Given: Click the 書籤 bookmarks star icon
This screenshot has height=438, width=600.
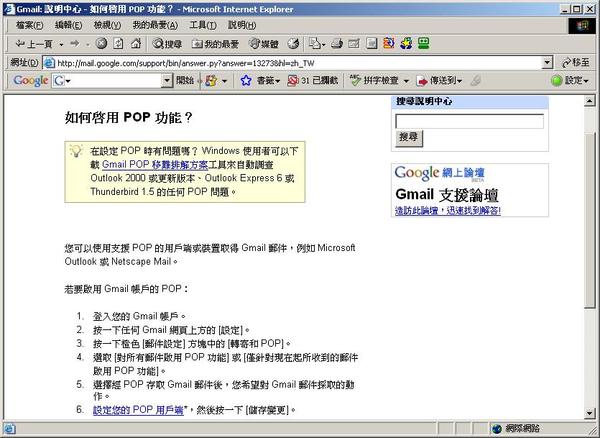Looking at the screenshot, I should click(246, 81).
